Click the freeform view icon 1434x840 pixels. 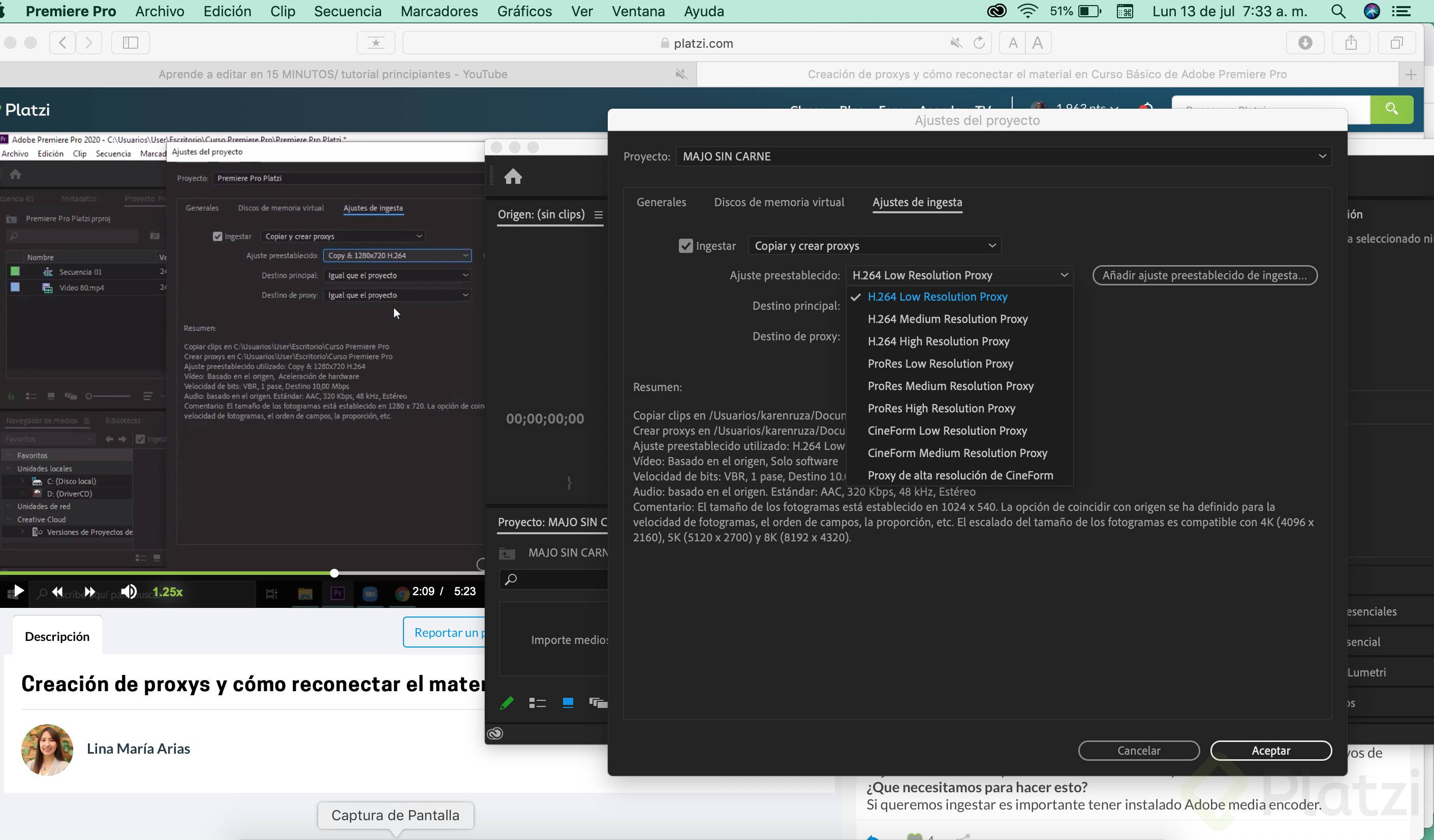(598, 703)
